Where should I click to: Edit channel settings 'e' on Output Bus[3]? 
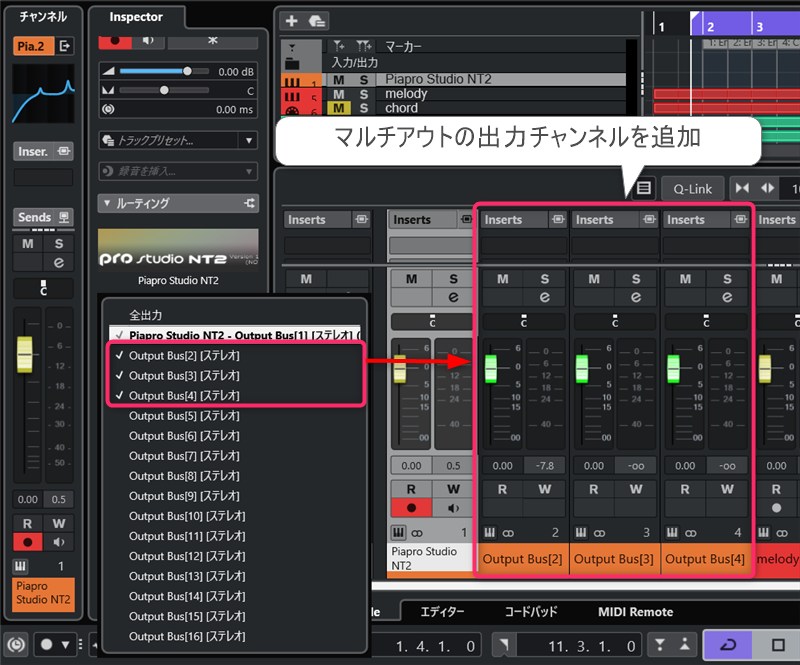pyautogui.click(x=636, y=297)
